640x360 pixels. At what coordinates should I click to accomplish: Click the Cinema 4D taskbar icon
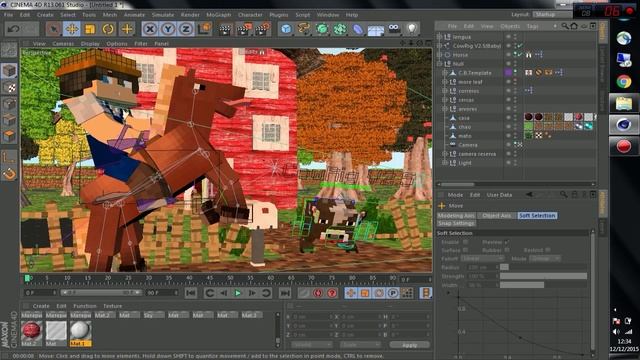tap(624, 125)
